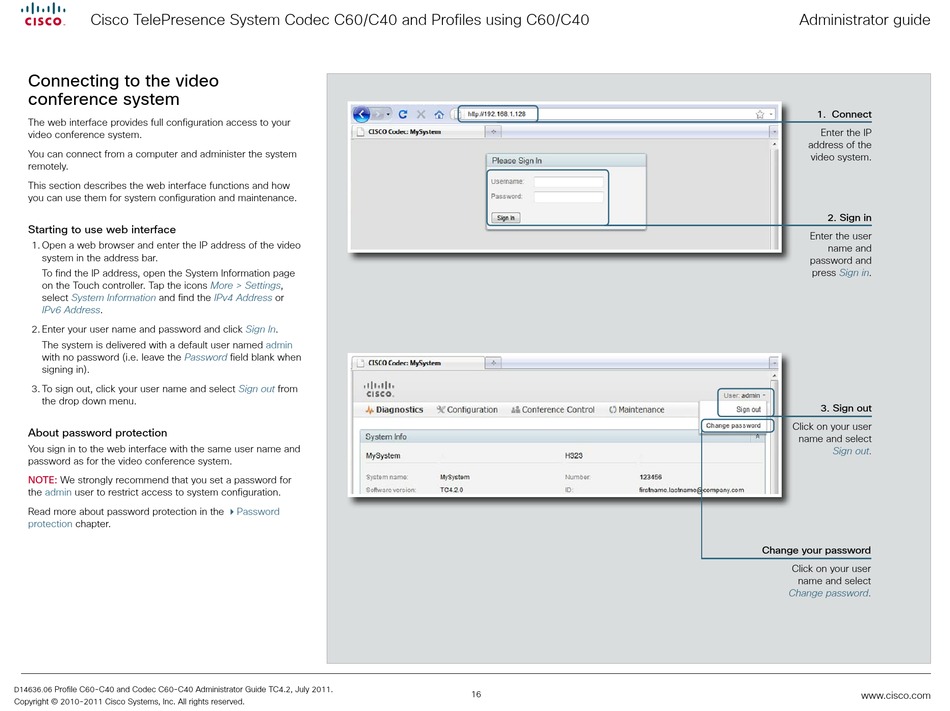Screen dimensions: 950x711
Task: Open the Maintenance menu
Action: pos(637,410)
